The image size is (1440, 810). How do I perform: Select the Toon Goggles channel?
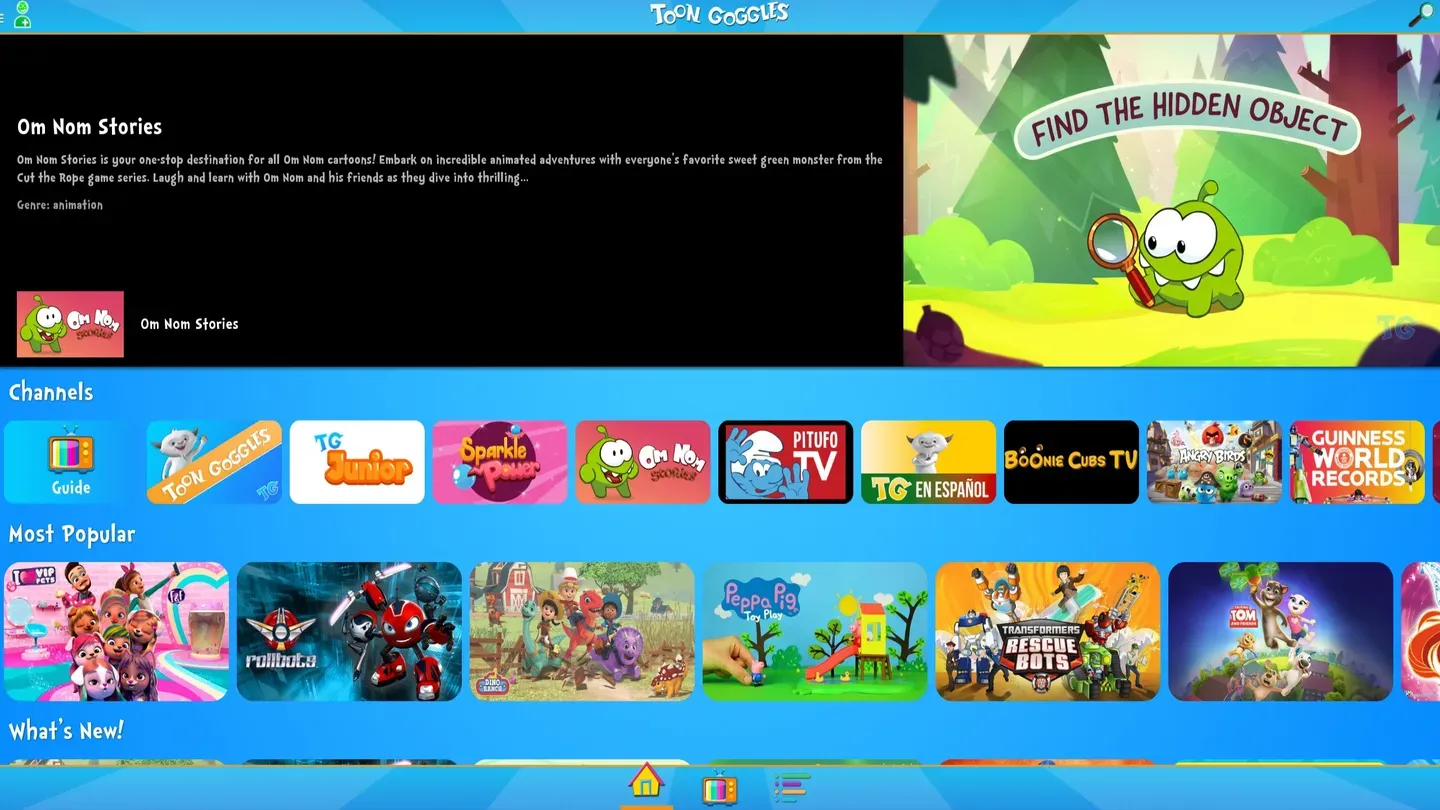click(214, 462)
